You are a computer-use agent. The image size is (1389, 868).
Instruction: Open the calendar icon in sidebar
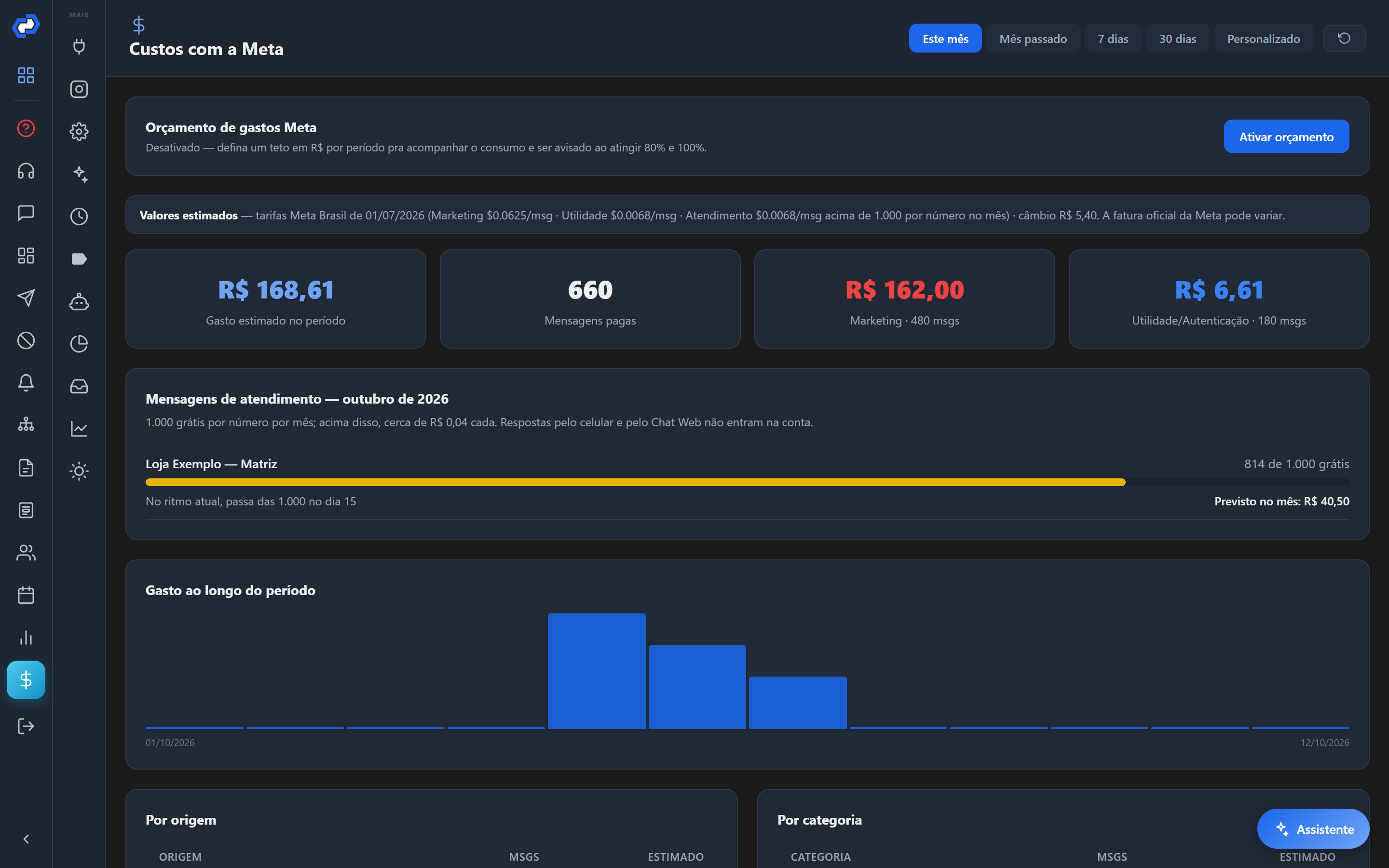(26, 596)
